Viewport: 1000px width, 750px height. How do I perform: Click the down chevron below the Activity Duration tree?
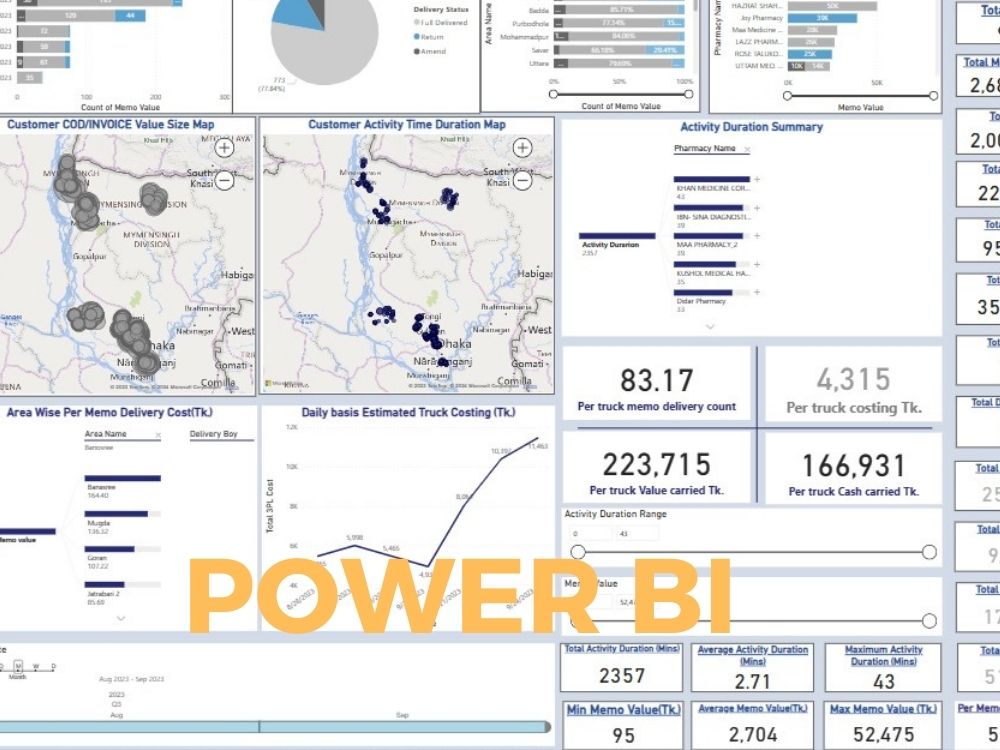point(710,324)
